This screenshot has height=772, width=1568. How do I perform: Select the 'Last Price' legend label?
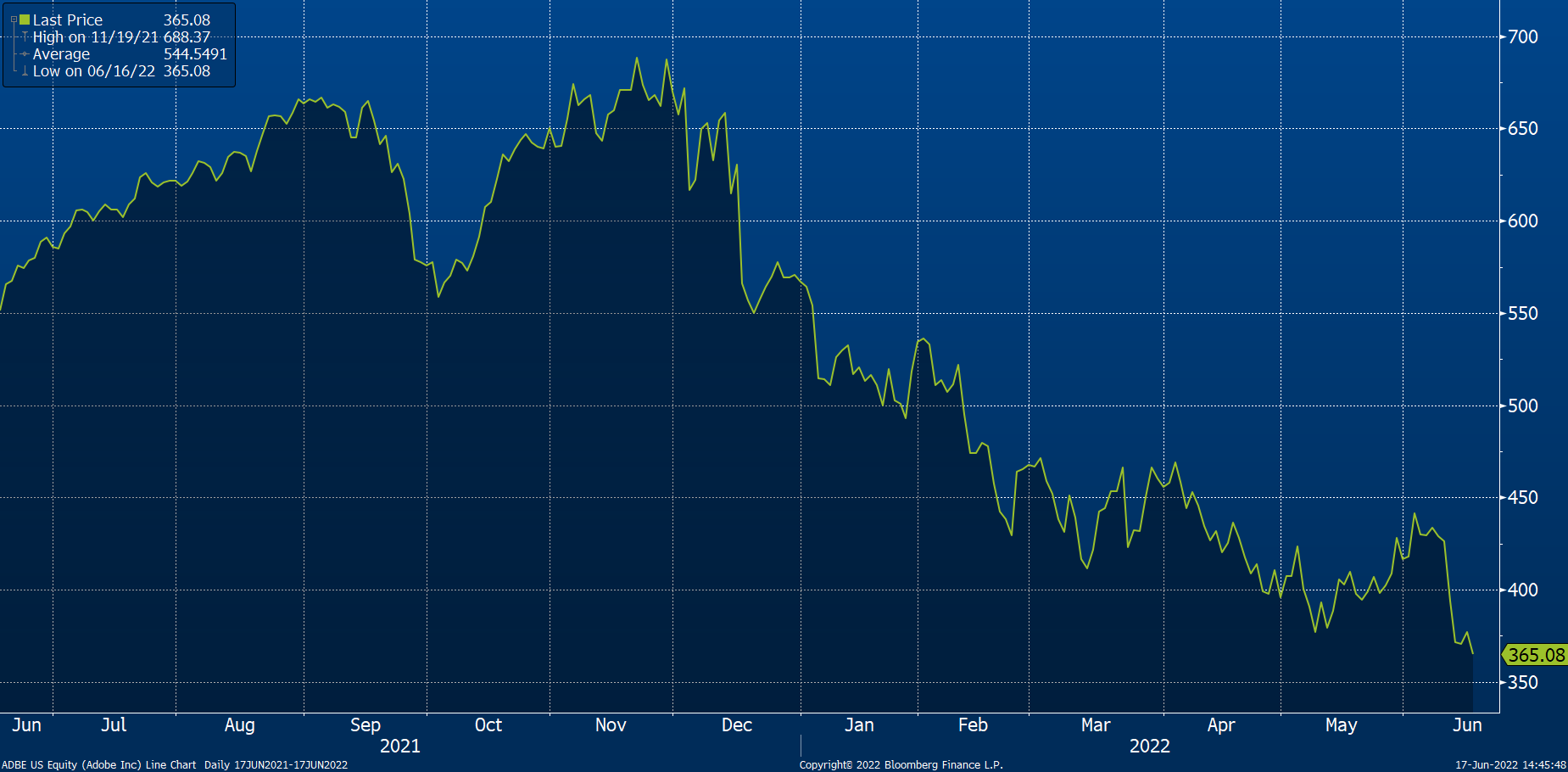click(x=68, y=20)
